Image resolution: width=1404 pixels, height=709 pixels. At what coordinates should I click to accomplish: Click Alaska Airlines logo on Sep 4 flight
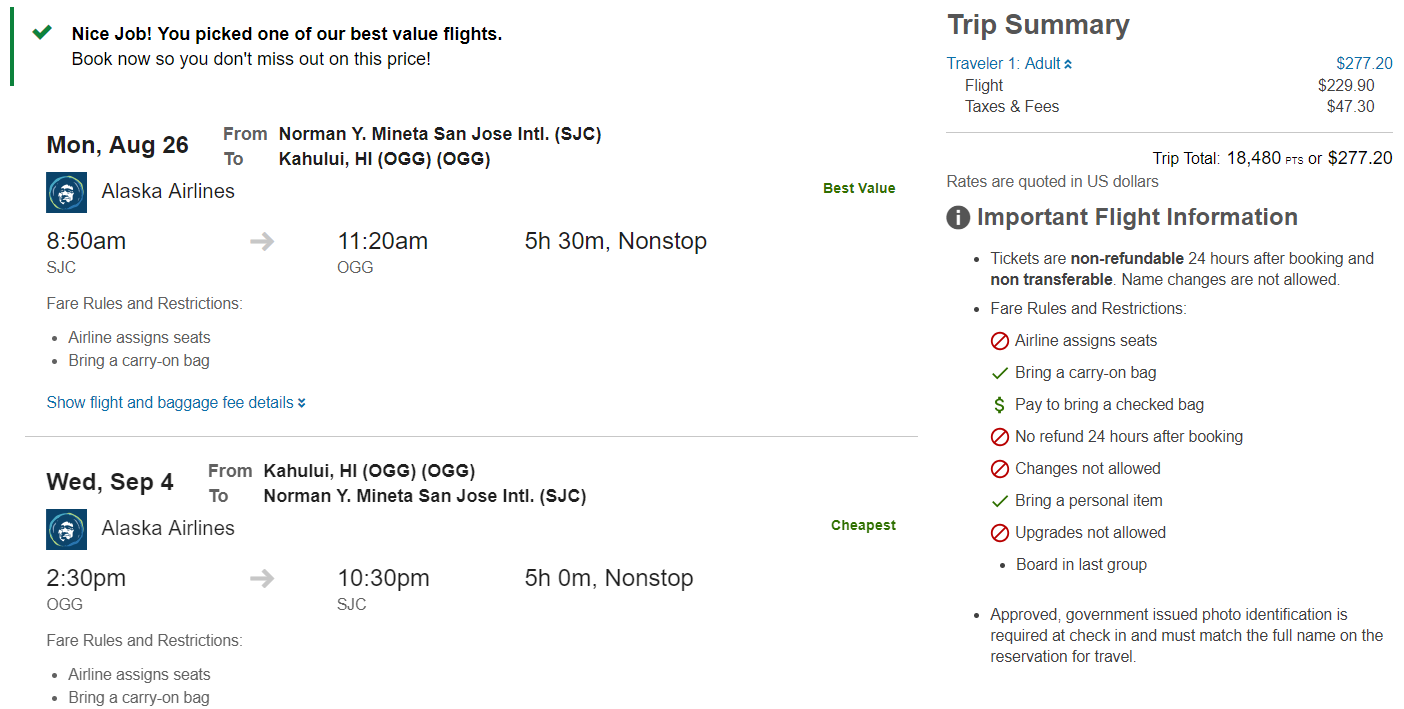(66, 529)
